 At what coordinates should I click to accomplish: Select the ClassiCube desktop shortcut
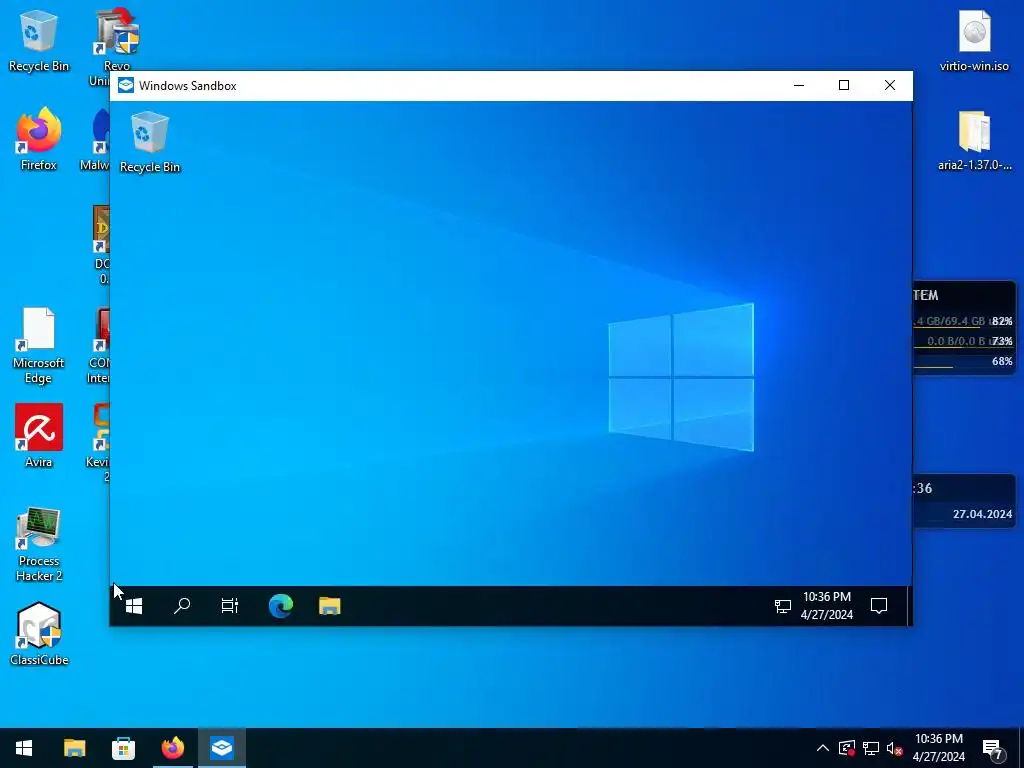click(39, 634)
